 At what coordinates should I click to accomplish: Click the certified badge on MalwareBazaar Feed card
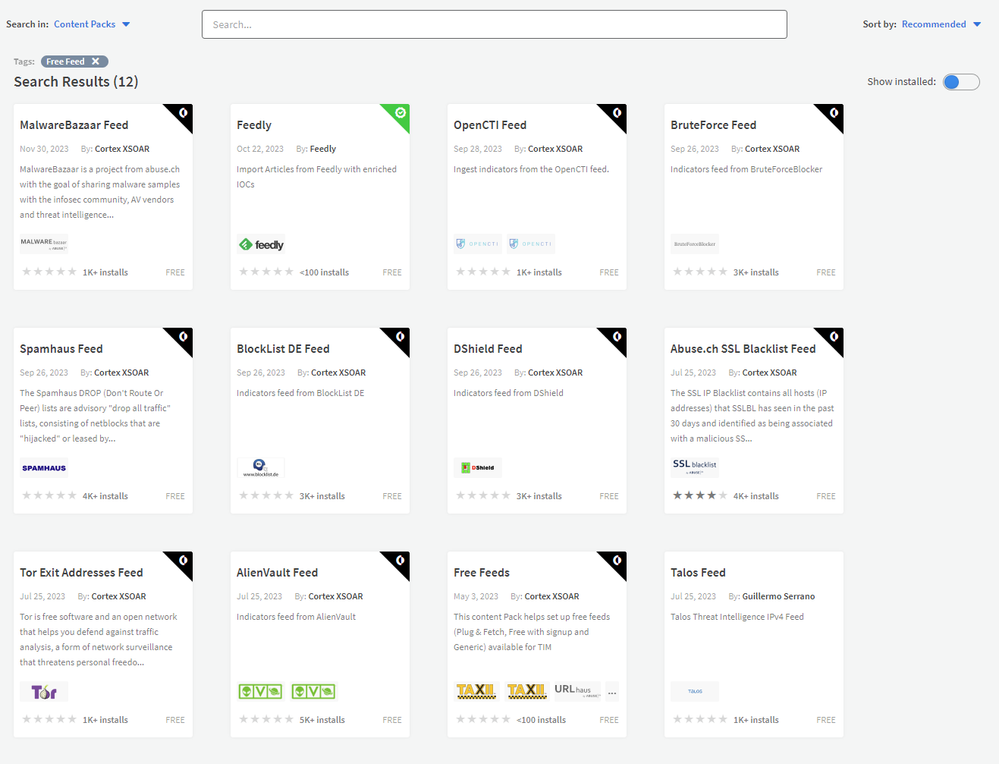[183, 113]
